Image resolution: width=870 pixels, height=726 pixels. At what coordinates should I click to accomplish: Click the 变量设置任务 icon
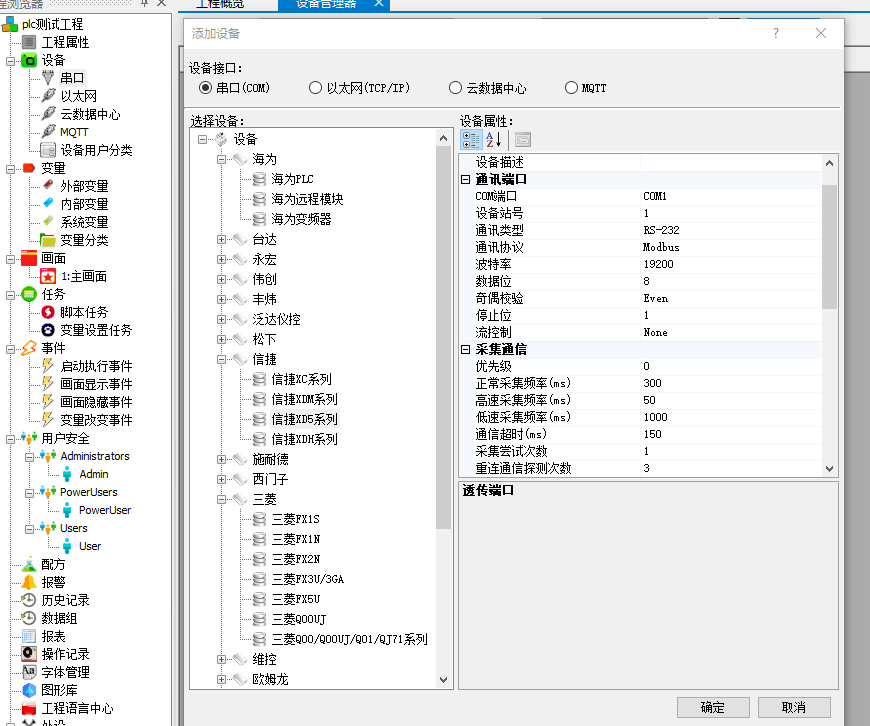[48, 330]
